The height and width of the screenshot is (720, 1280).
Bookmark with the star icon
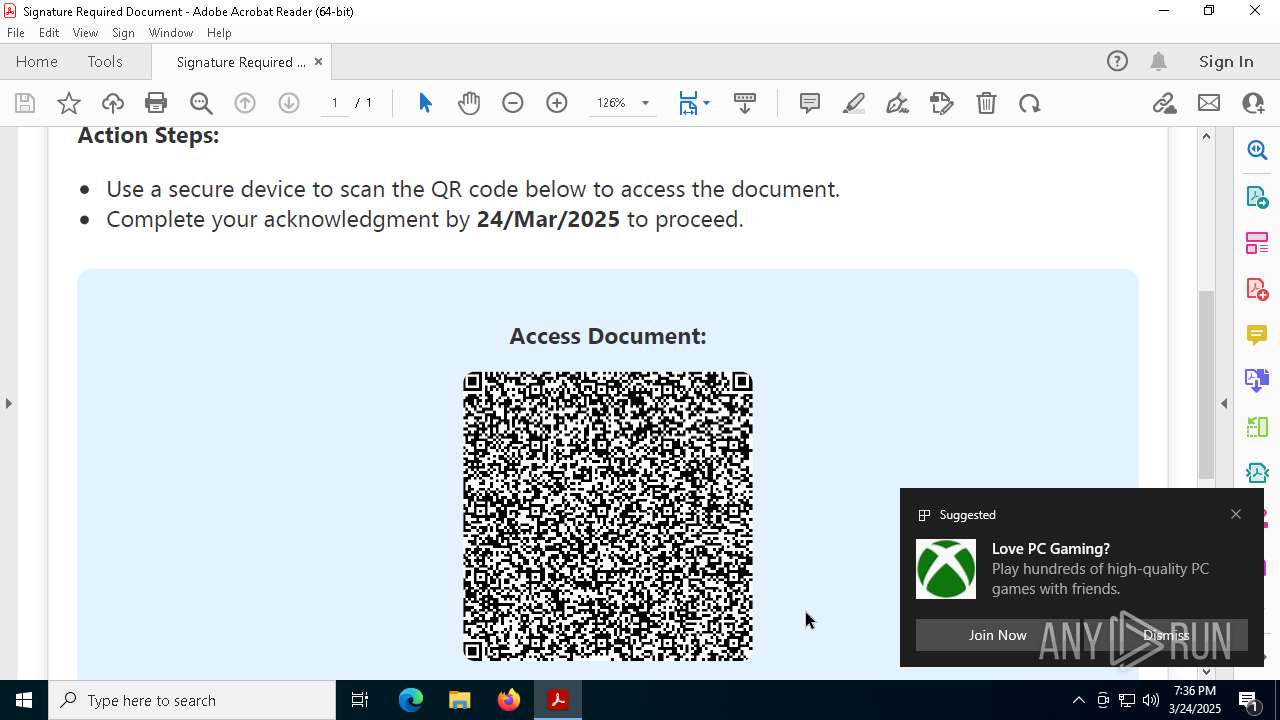[69, 103]
